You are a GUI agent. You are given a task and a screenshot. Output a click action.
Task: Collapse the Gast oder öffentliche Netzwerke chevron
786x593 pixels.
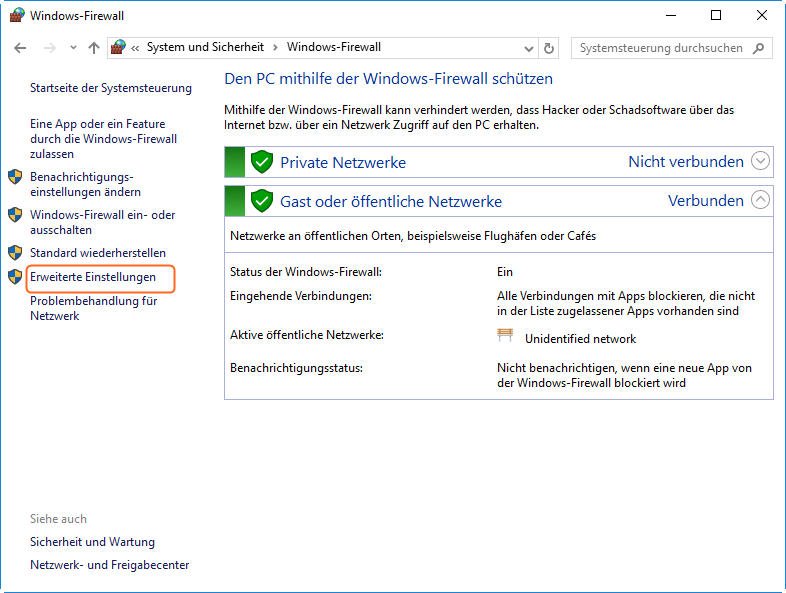(x=760, y=200)
